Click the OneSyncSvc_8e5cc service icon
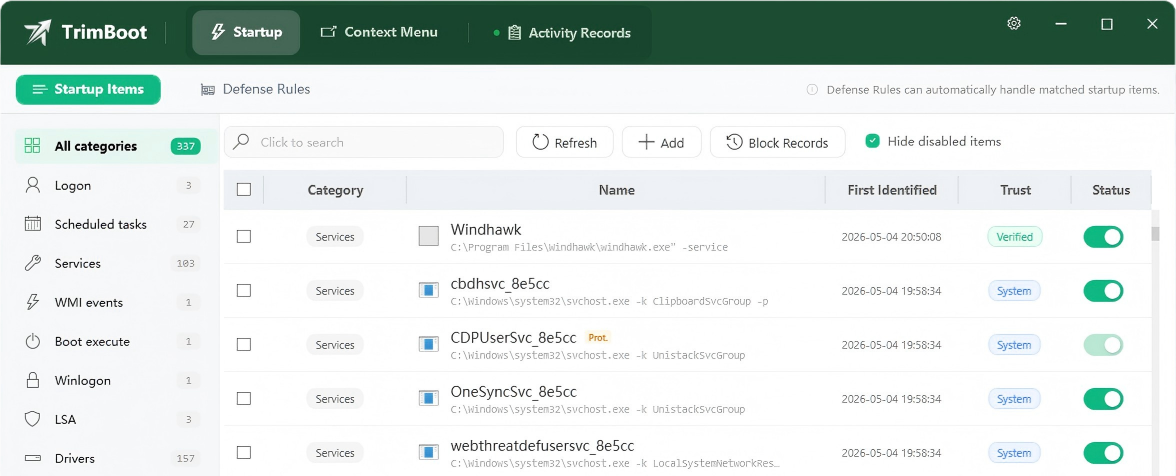 [x=428, y=398]
